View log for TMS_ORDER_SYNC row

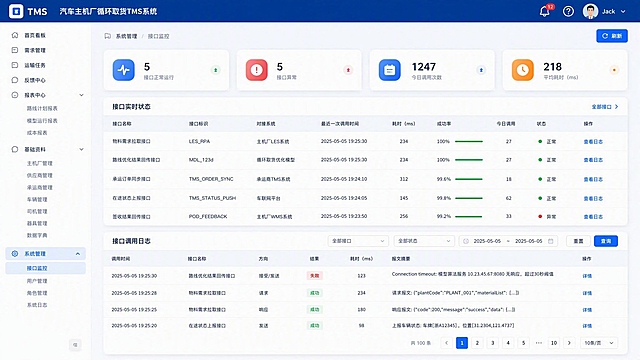(593, 179)
